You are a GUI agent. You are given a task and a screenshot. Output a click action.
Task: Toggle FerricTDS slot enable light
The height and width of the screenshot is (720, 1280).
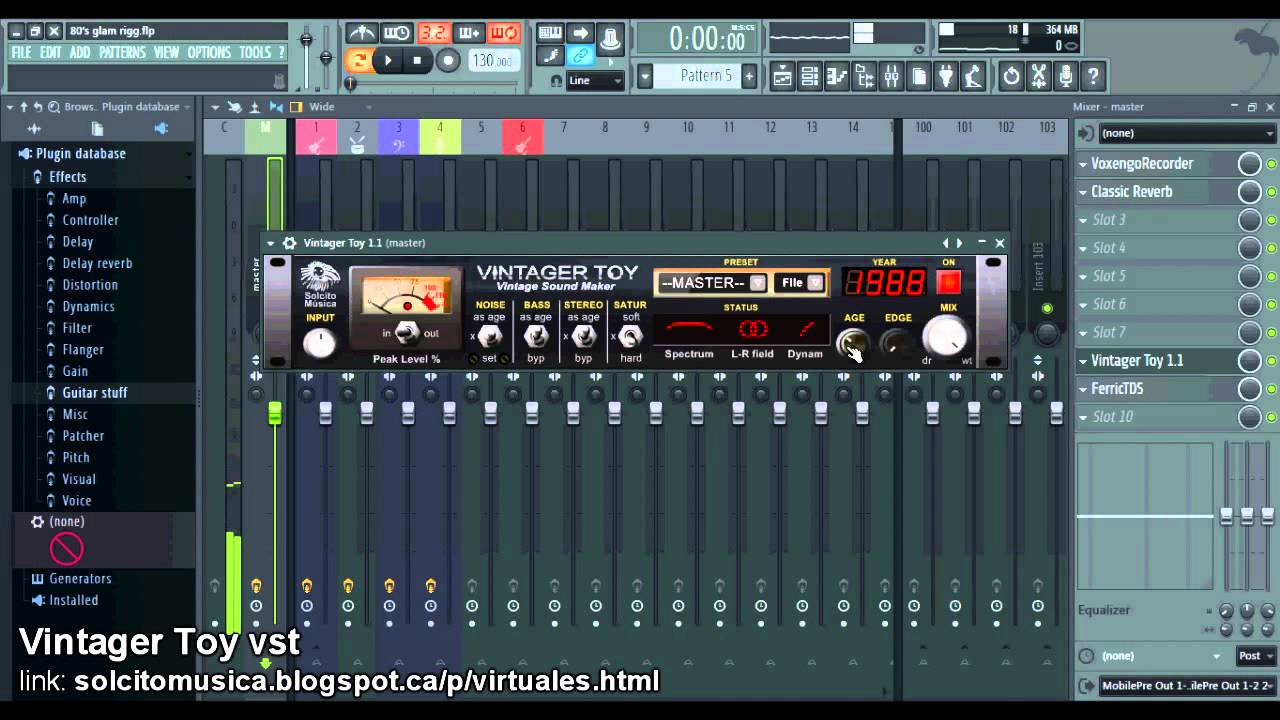pyautogui.click(x=1271, y=389)
